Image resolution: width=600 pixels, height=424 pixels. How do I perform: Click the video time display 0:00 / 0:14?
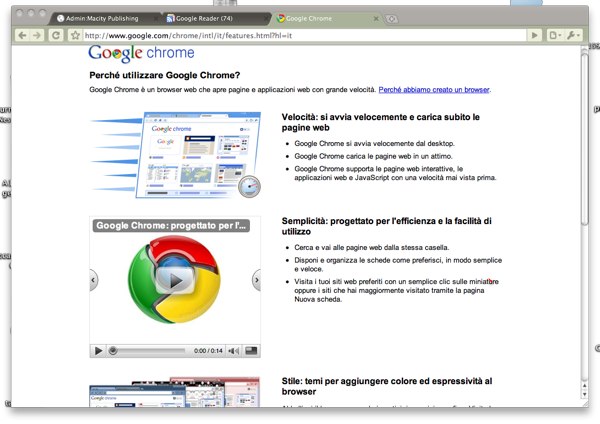(208, 351)
